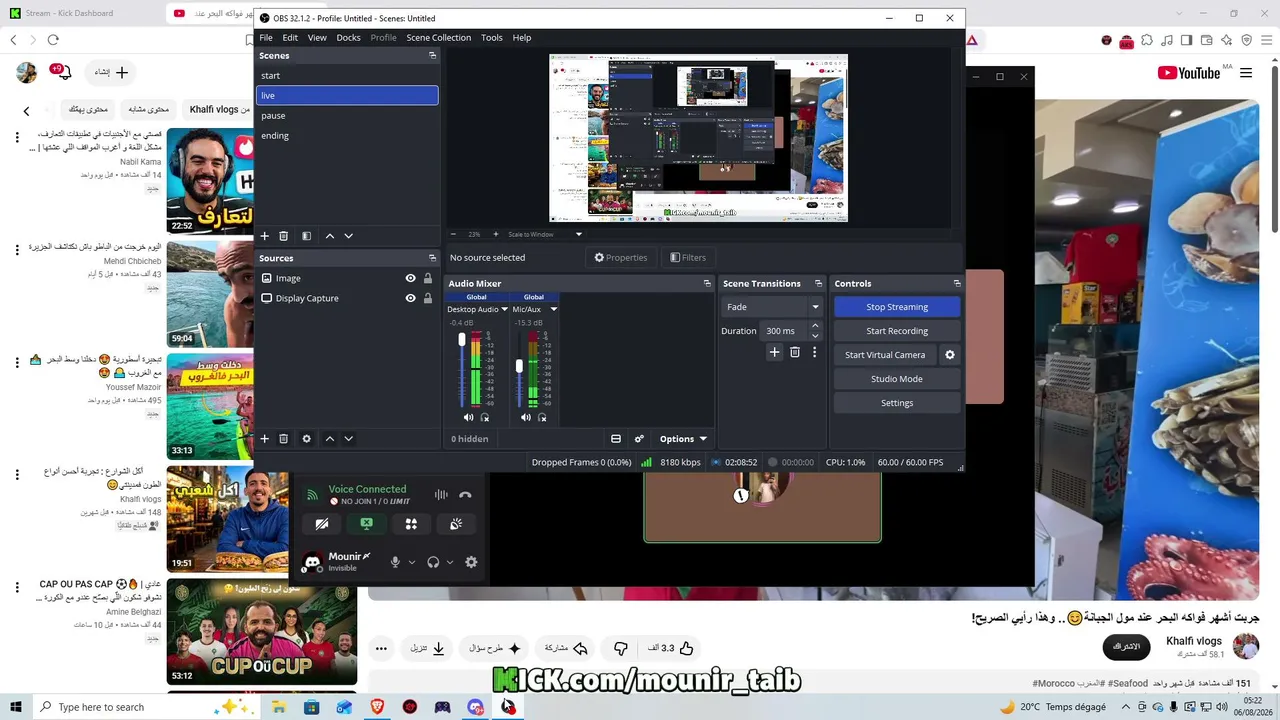Open transition properties three-dot menu

coord(814,352)
